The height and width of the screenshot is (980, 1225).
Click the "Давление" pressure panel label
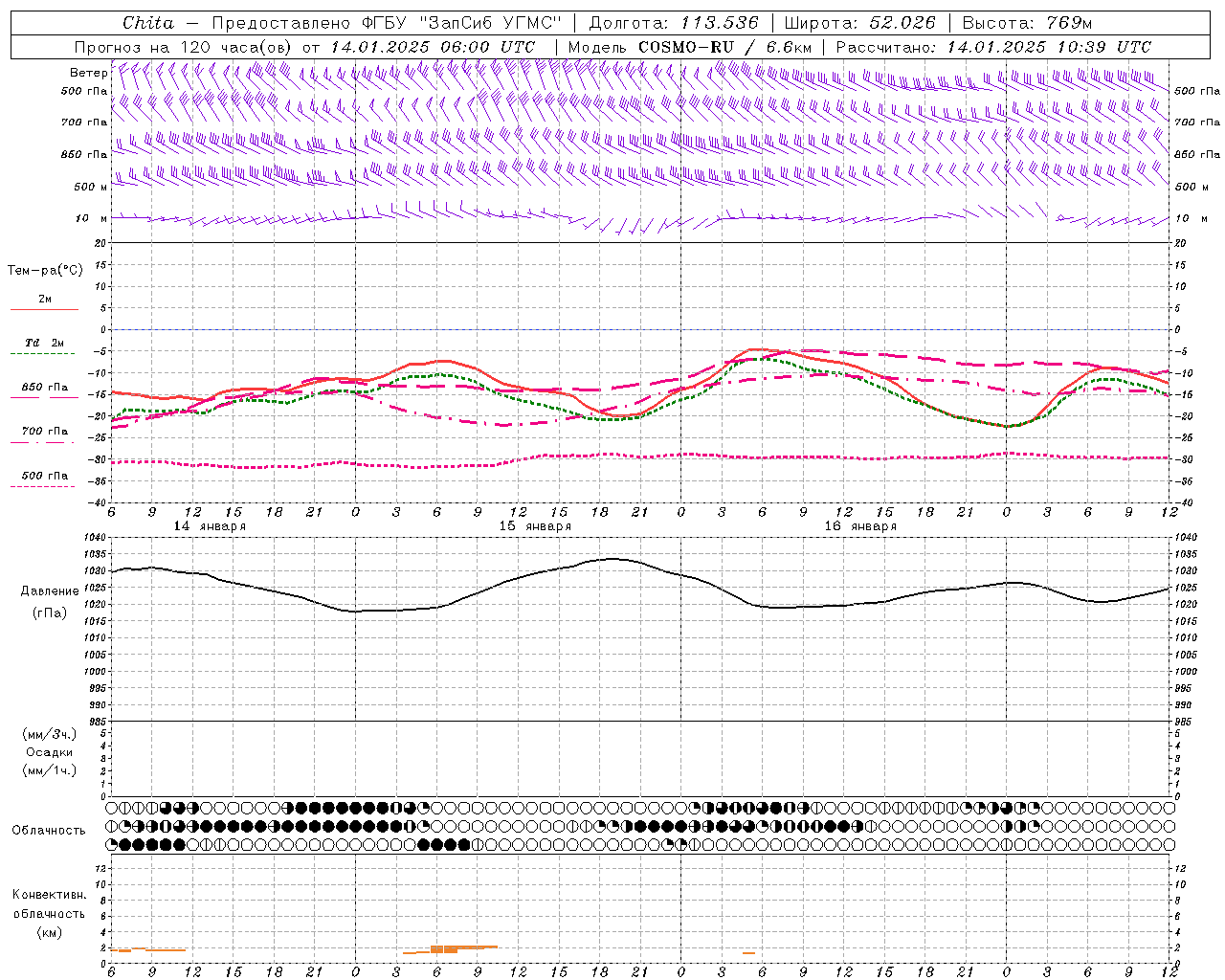coord(50,590)
